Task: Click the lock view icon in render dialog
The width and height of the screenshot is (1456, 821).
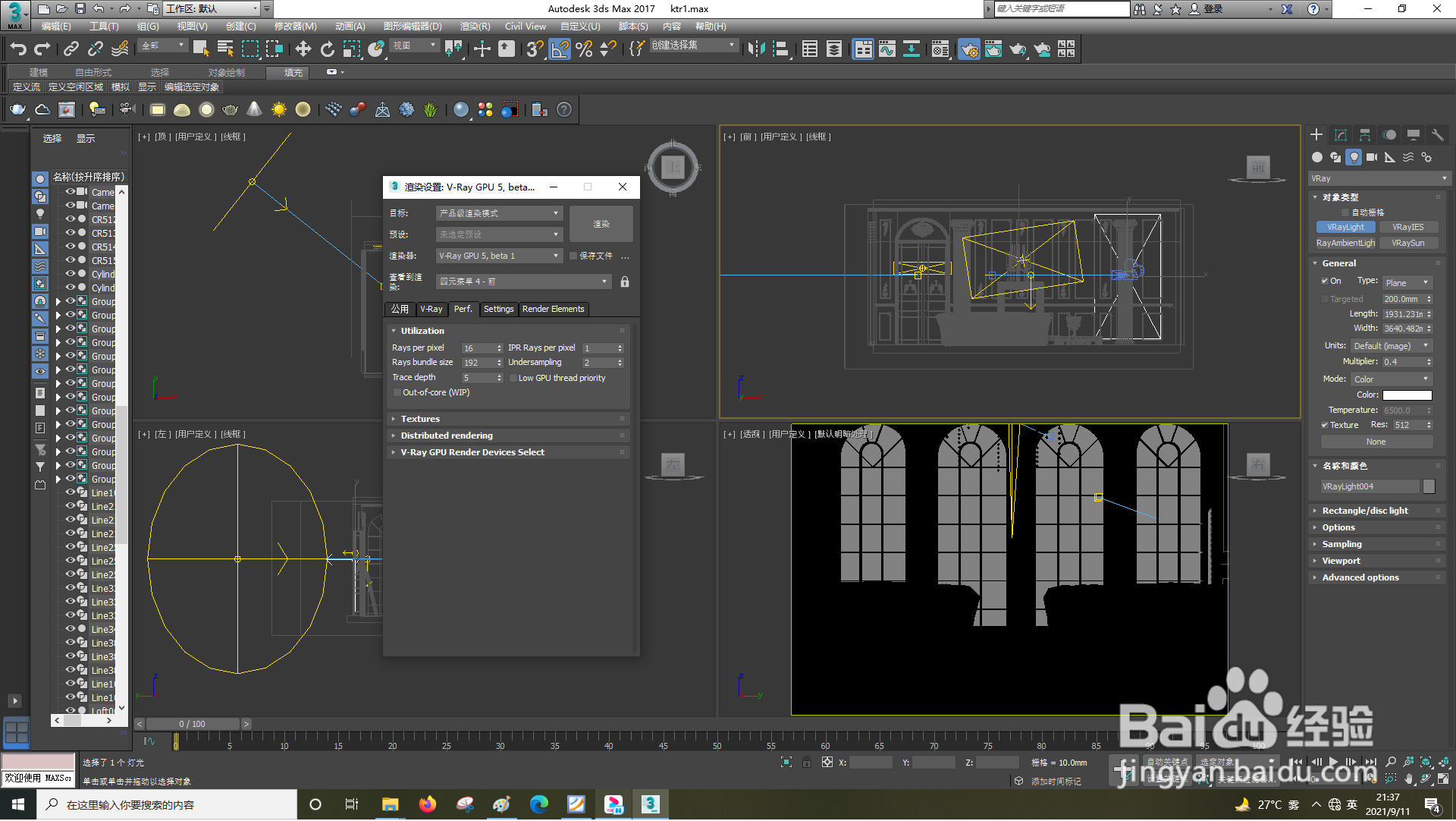Action: click(624, 282)
